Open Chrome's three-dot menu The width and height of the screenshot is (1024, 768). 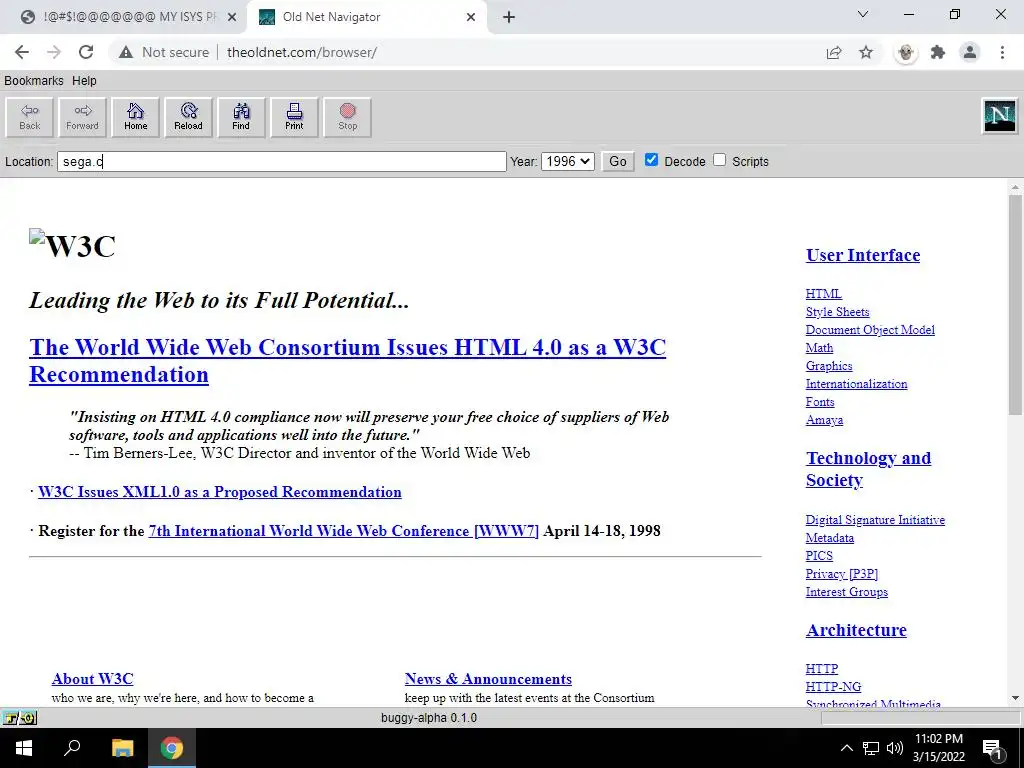click(1002, 52)
